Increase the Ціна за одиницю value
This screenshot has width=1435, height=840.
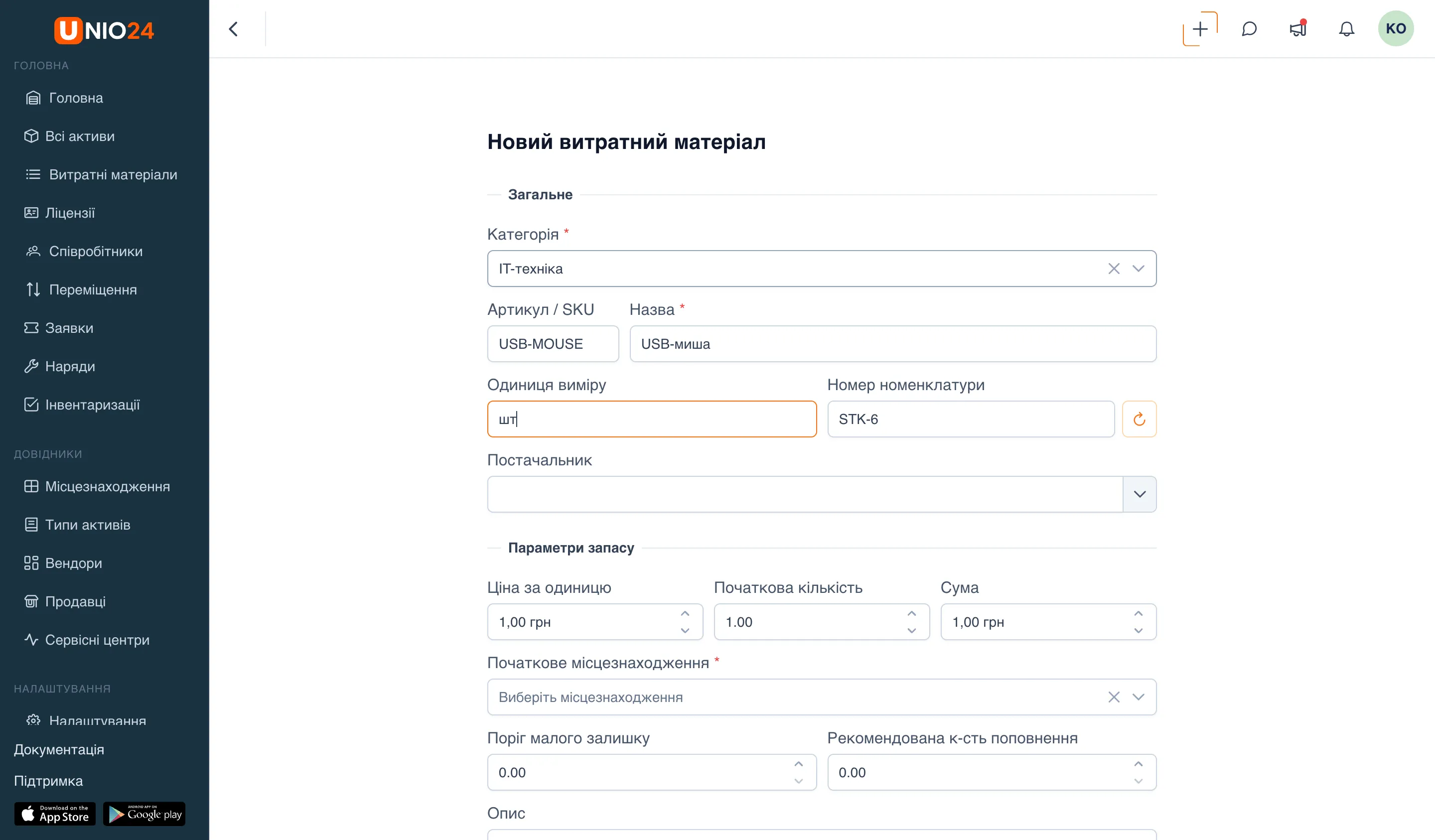pyautogui.click(x=685, y=614)
